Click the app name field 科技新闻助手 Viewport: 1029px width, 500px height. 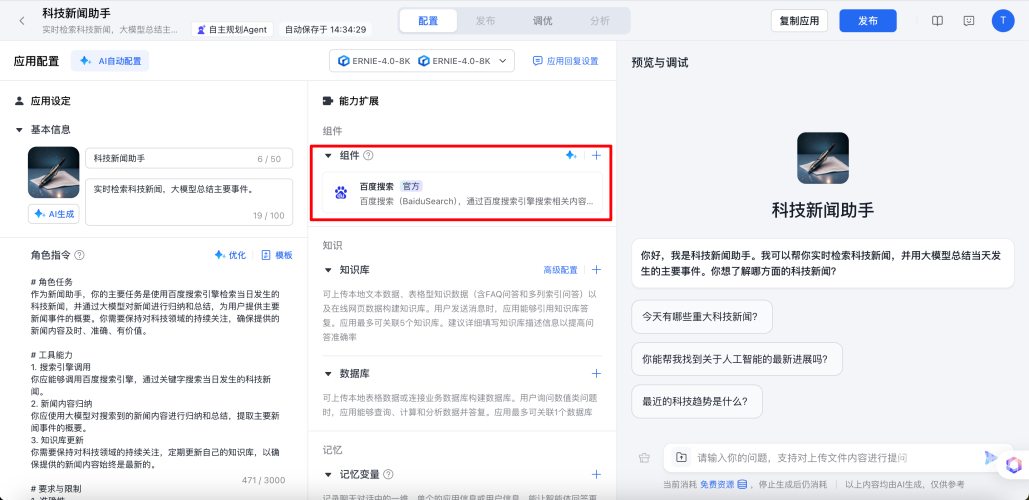tap(189, 159)
